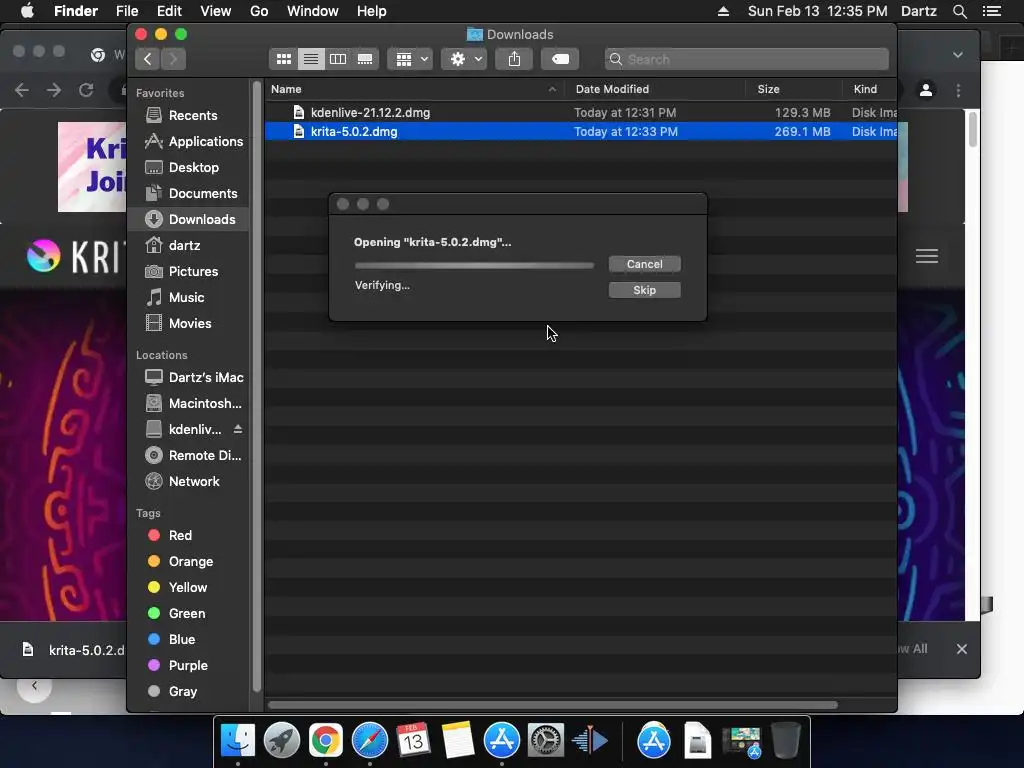This screenshot has width=1024, height=768.
Task: Switch Finder to list view
Action: point(311,59)
